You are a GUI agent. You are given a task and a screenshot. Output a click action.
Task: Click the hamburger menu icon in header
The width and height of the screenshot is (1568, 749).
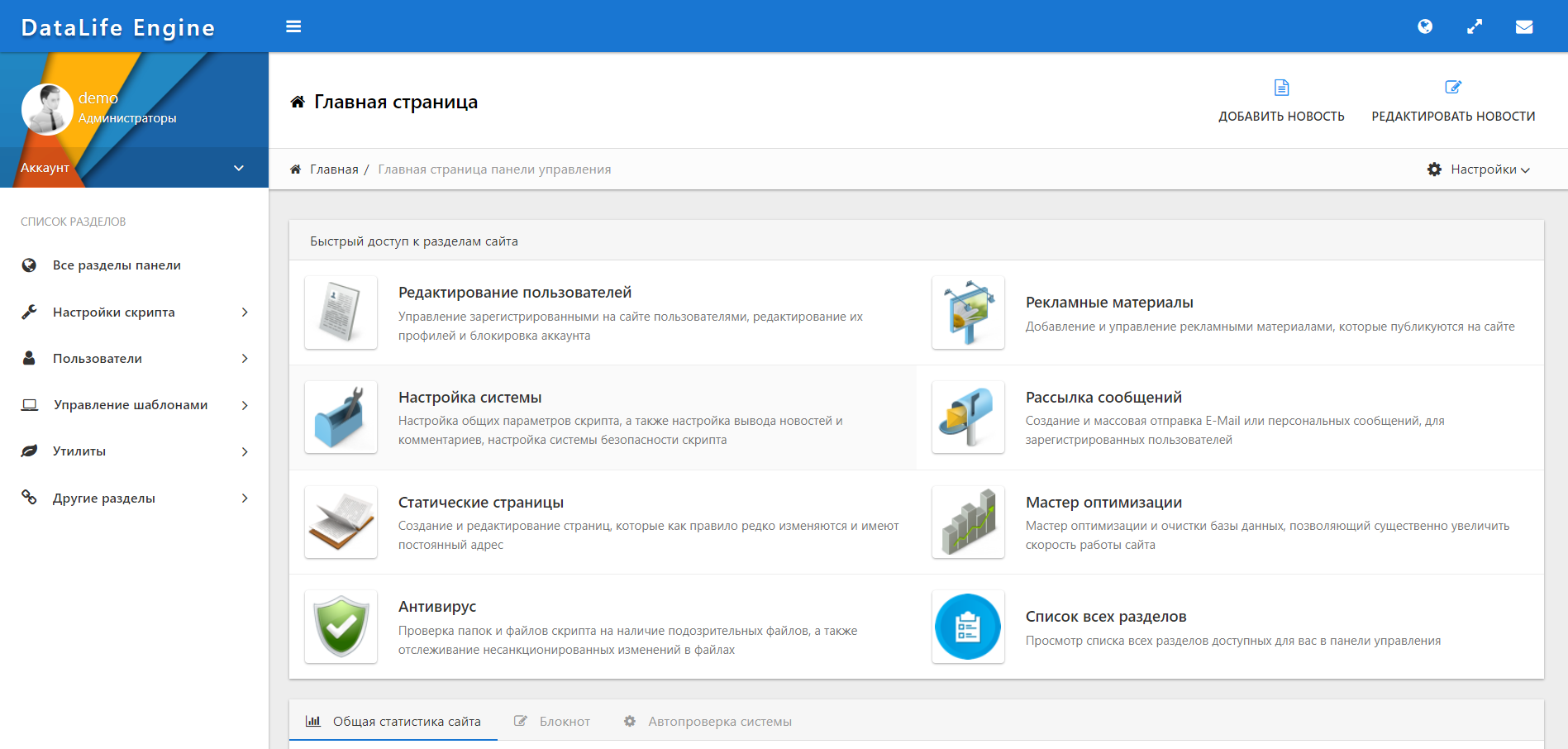point(293,26)
